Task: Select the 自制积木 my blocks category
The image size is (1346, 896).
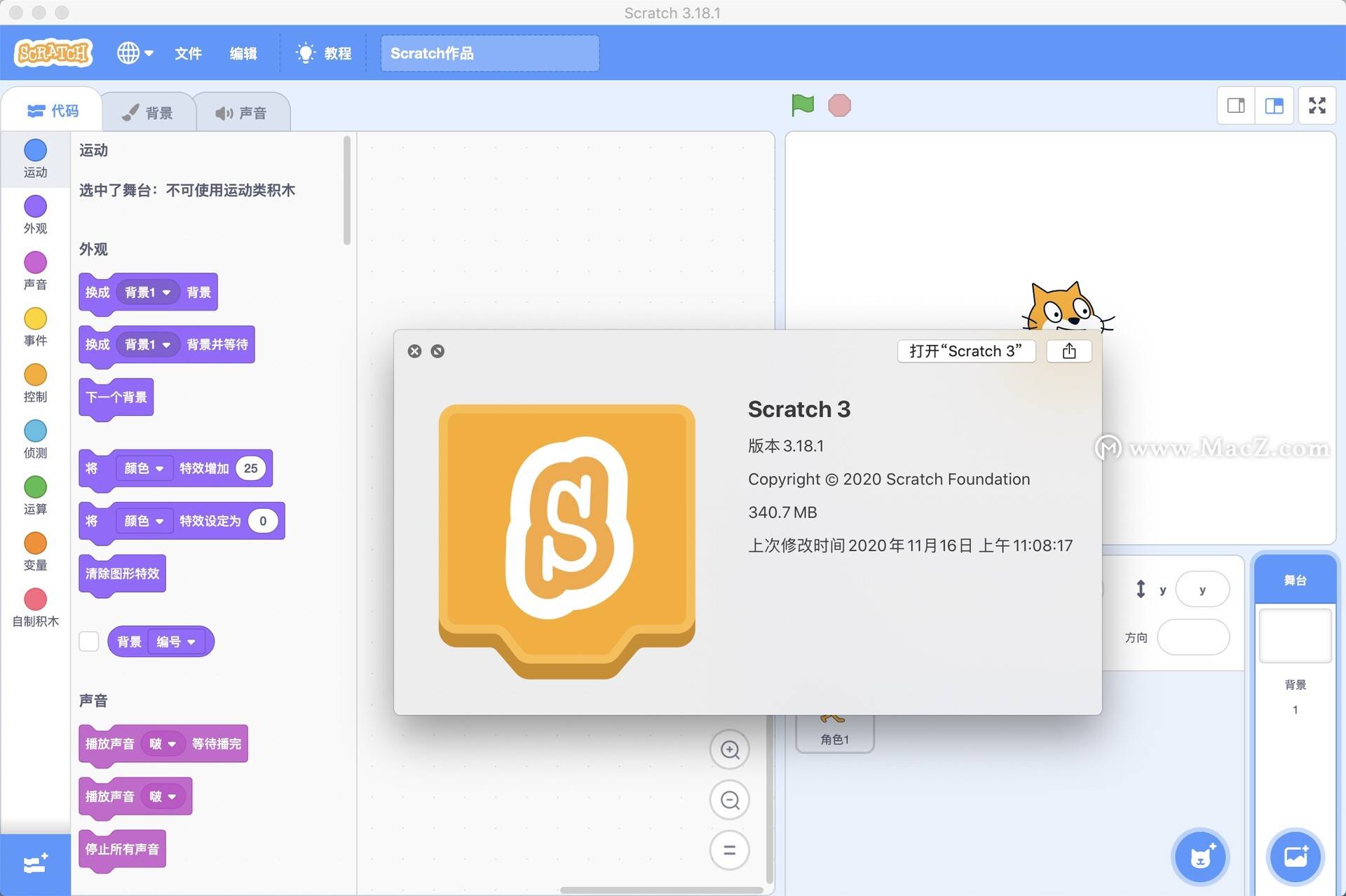Action: [35, 608]
